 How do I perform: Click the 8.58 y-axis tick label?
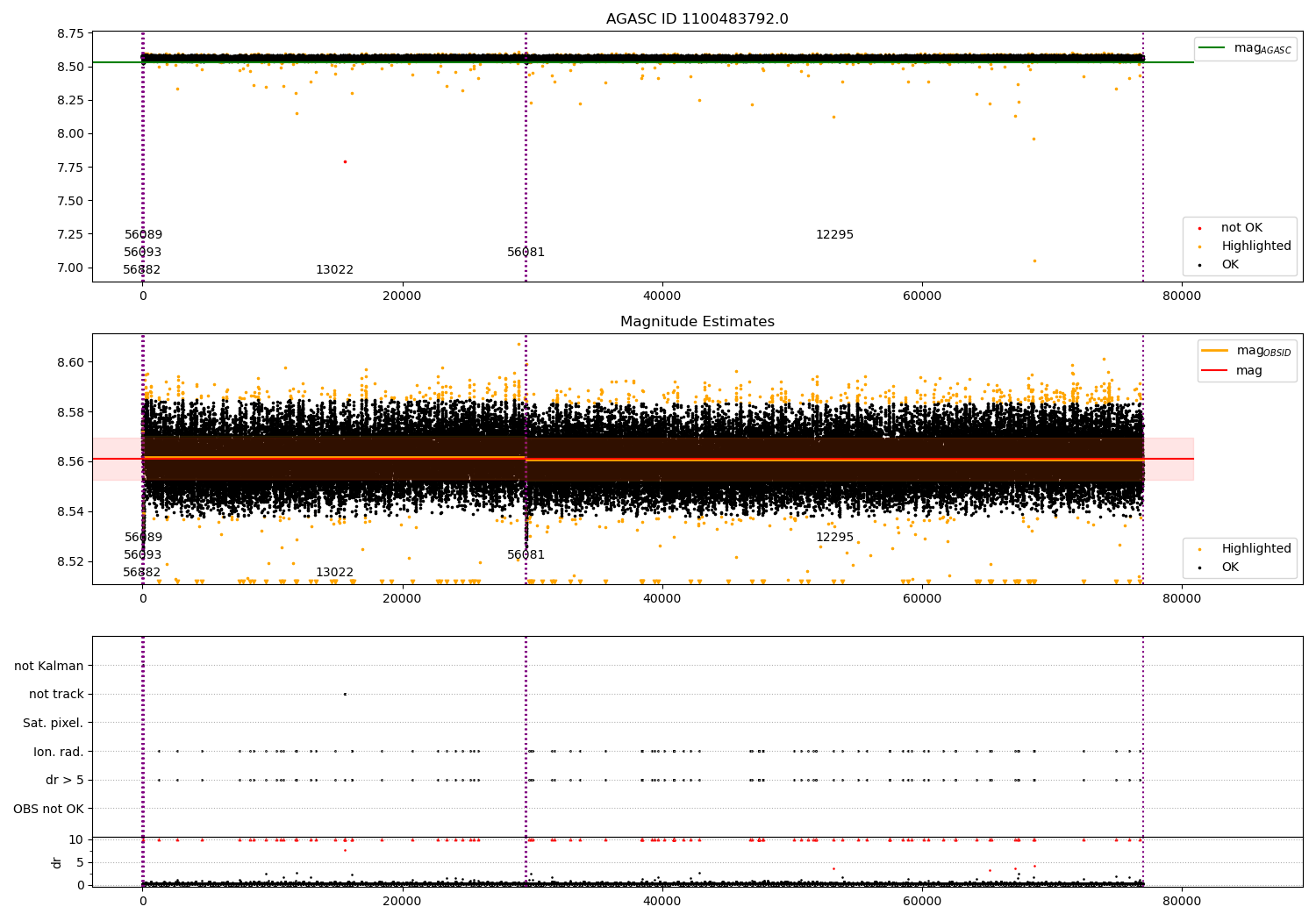tap(70, 412)
